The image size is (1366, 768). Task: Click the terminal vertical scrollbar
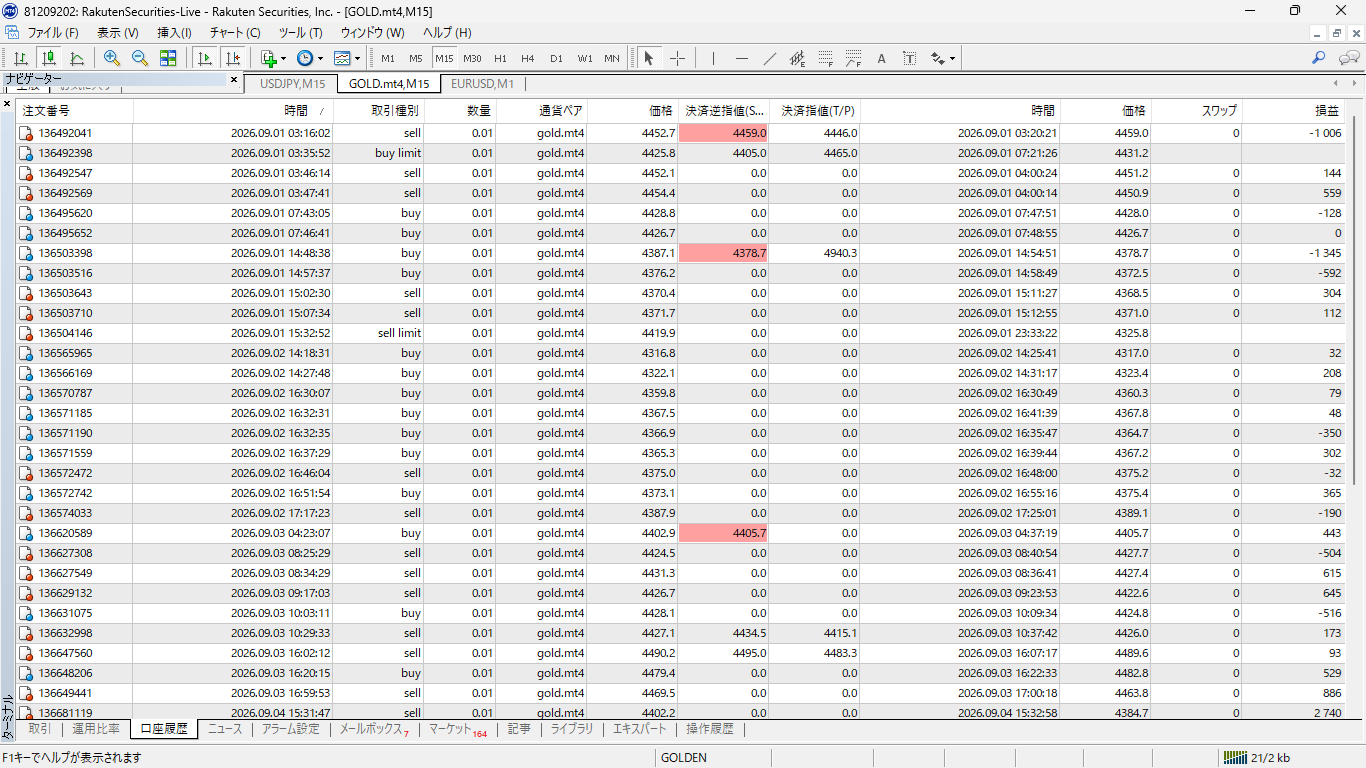pyautogui.click(x=1355, y=410)
